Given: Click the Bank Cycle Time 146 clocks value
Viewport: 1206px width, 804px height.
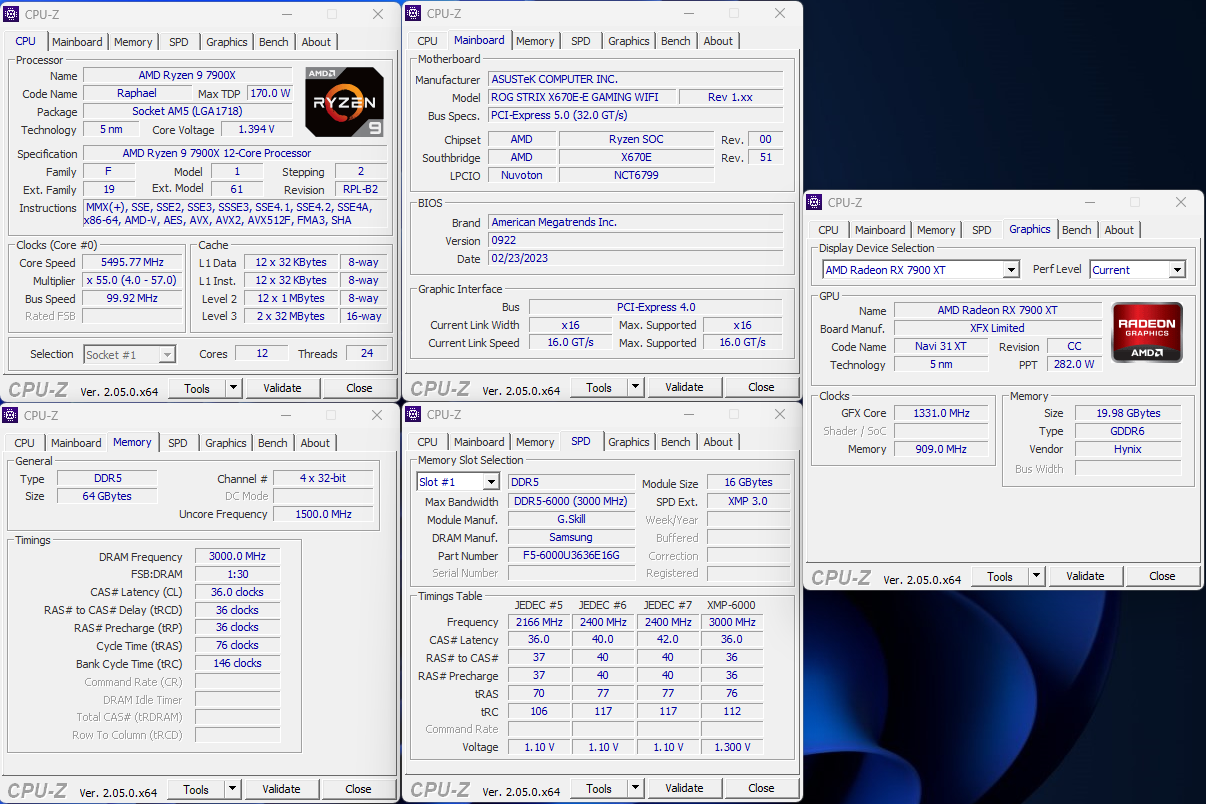Looking at the screenshot, I should click(x=237, y=663).
